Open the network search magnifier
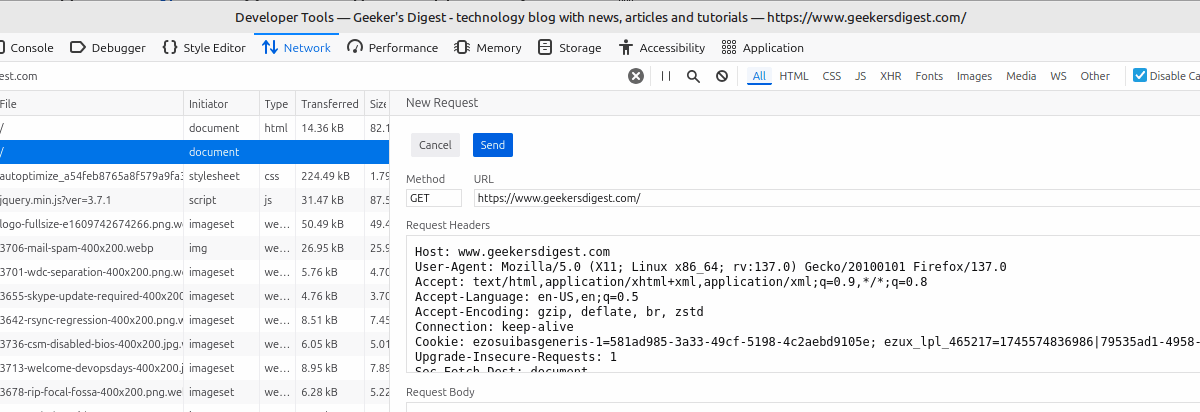1200x412 pixels. [693, 76]
